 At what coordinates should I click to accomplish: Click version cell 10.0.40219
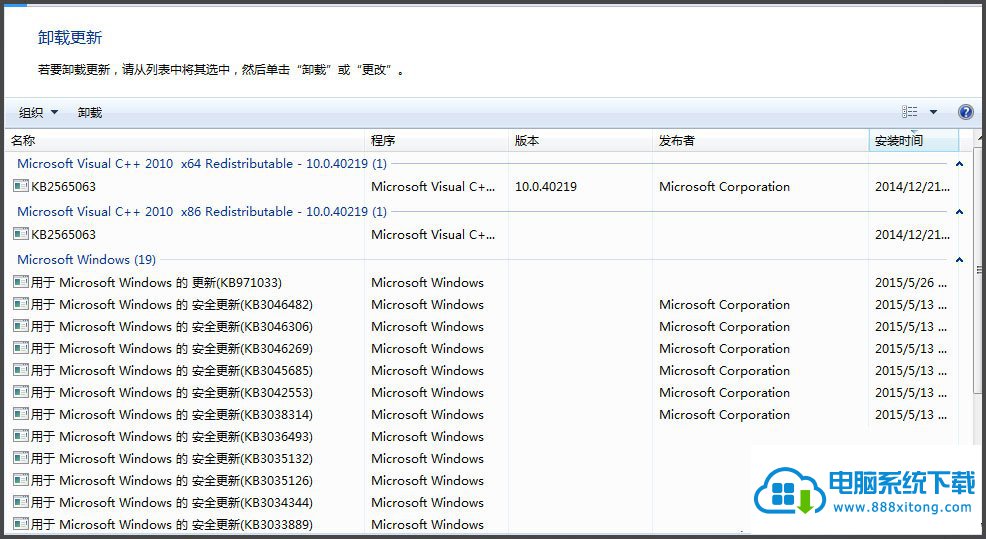(x=546, y=186)
